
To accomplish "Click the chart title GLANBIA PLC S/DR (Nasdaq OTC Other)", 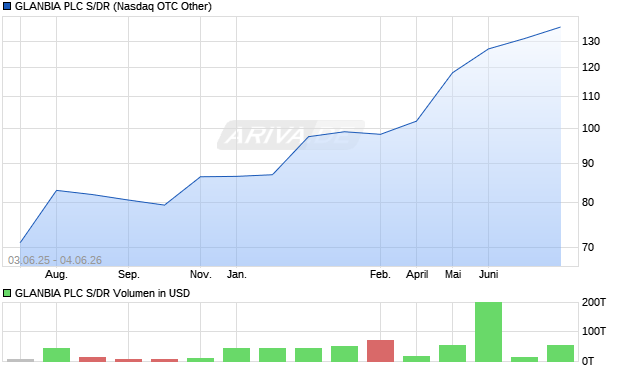I will [x=113, y=6].
